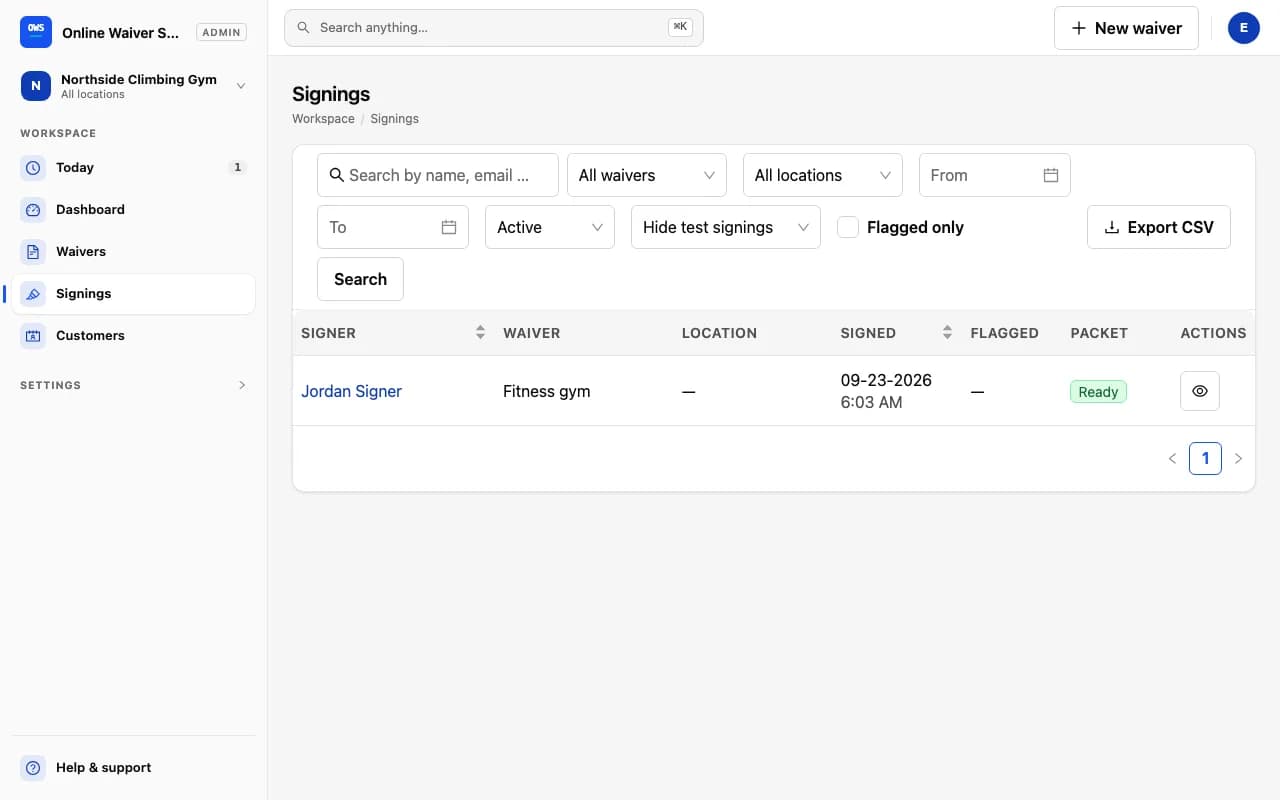
Task: Click the Workspace breadcrumb link
Action: (x=323, y=119)
